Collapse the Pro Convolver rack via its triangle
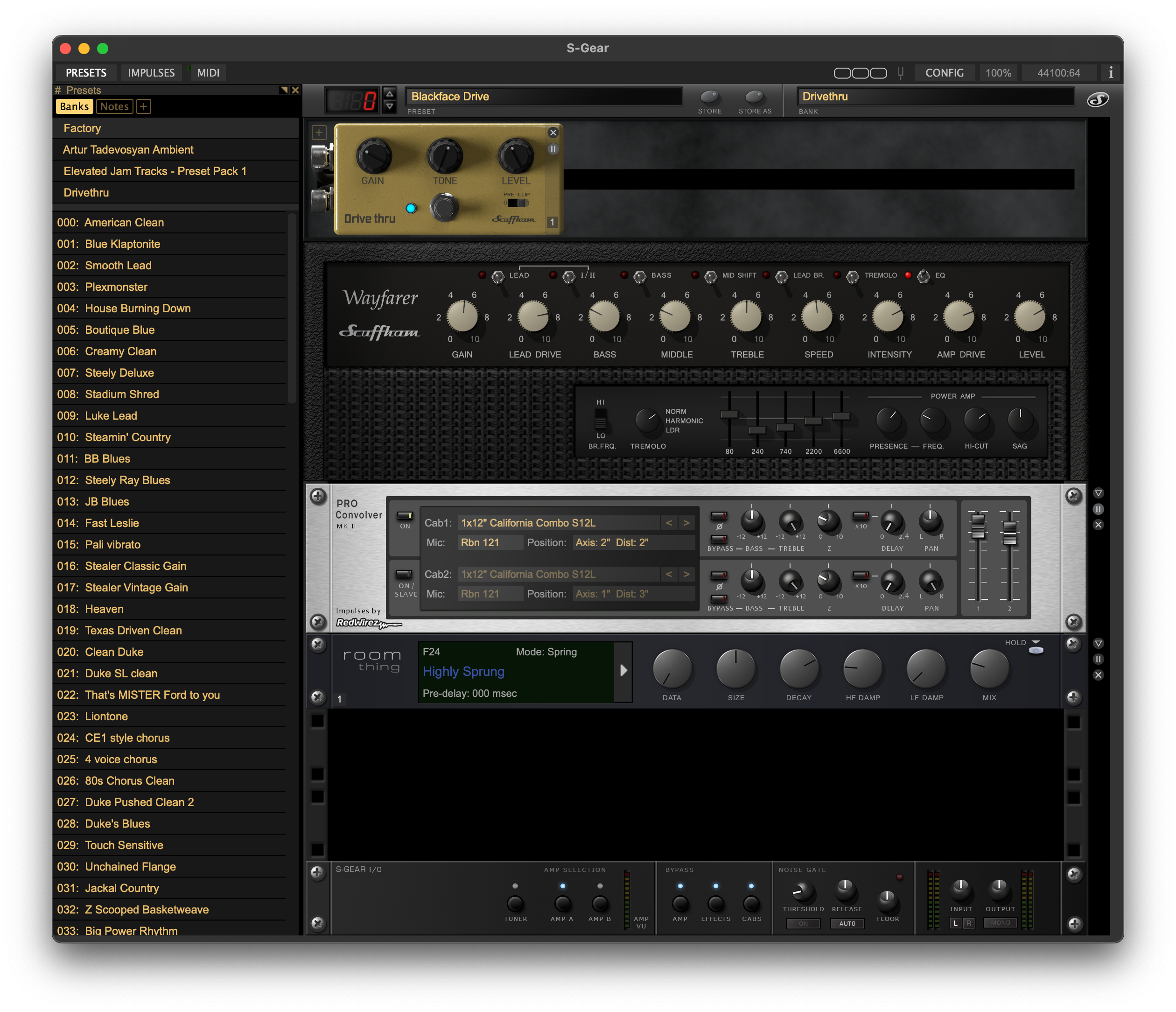 coord(1099,492)
